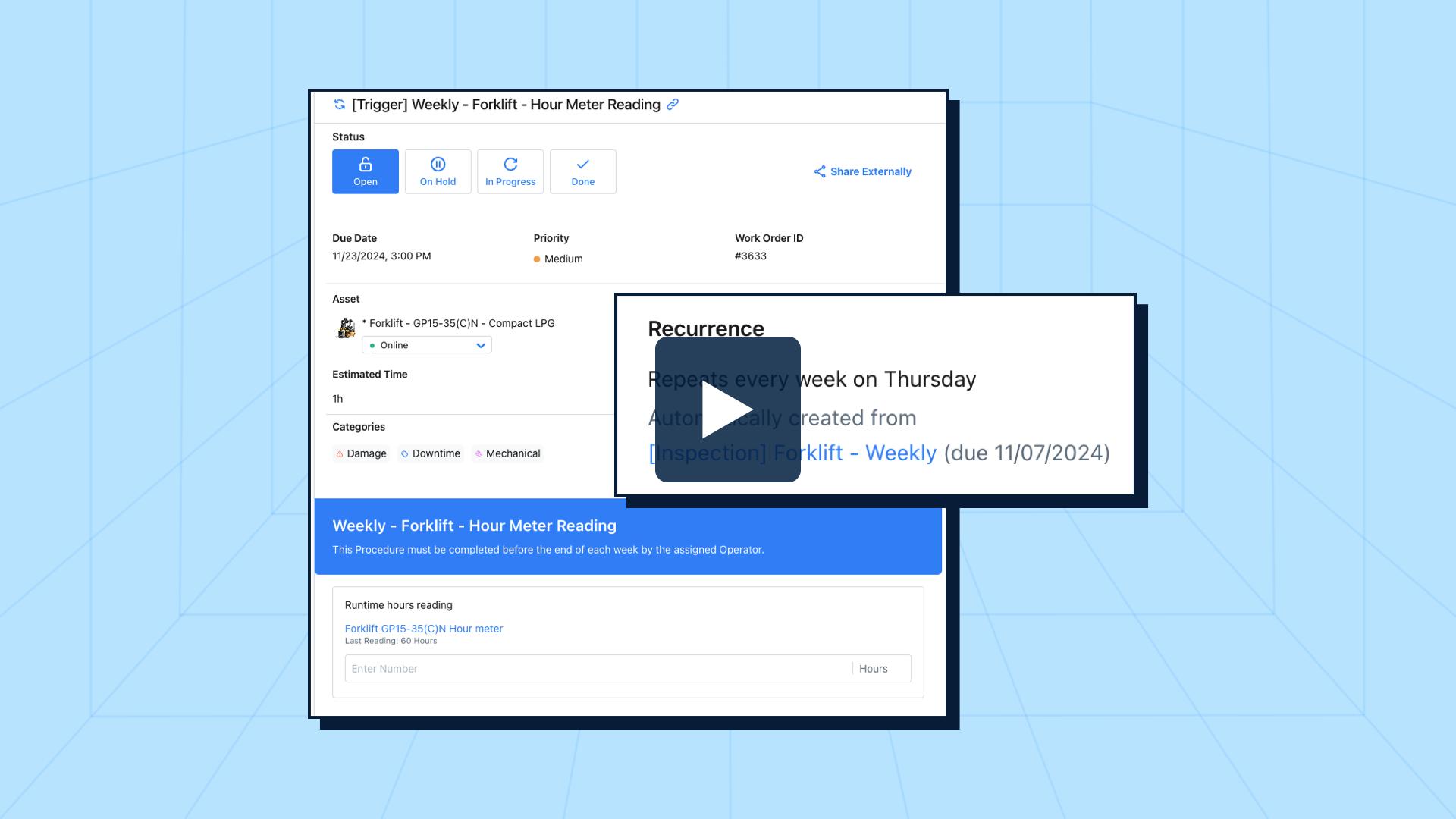Click the share icon beside Share Externally
Viewport: 1456px width, 819px height.
pos(820,171)
